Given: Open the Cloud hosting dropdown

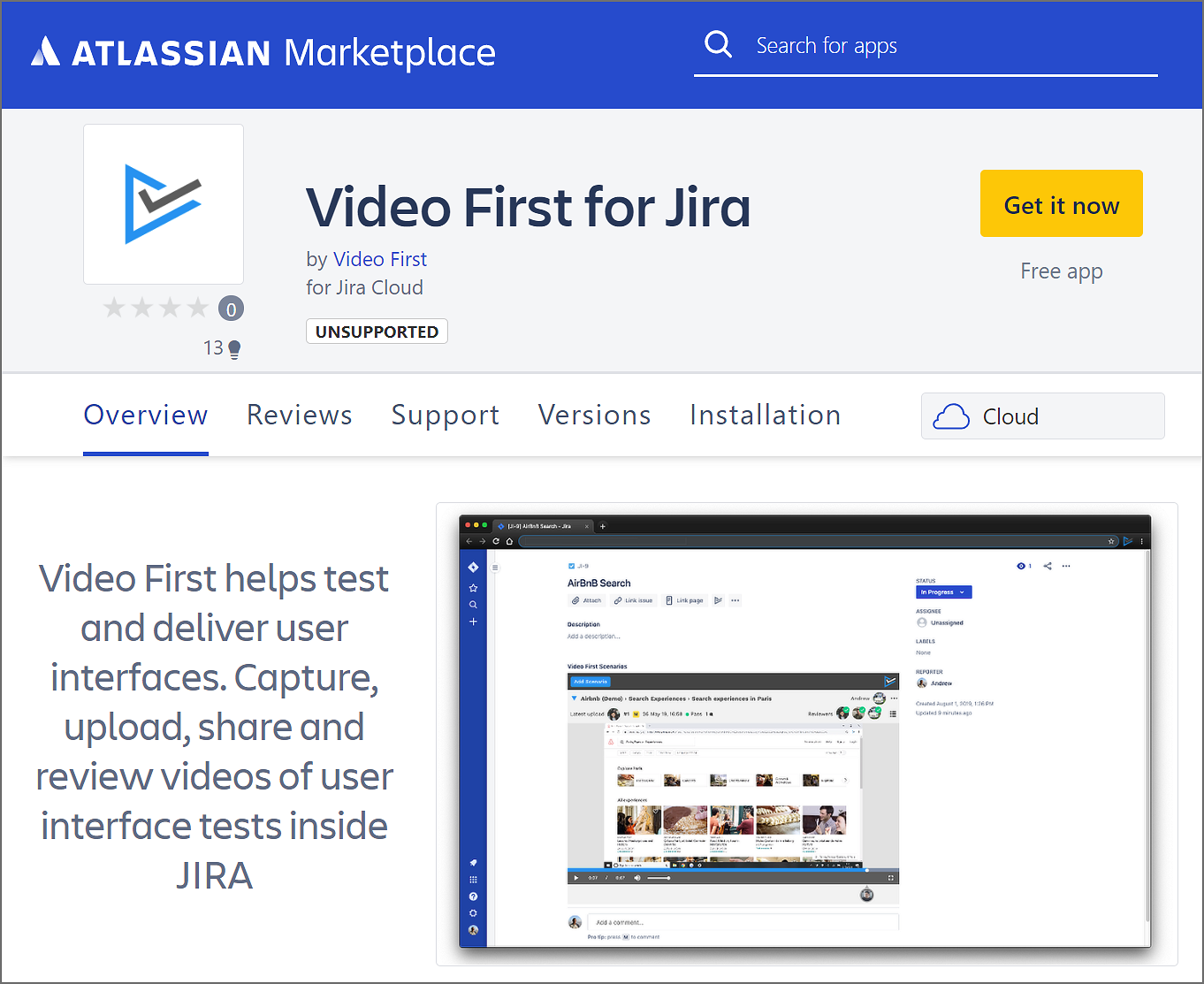Looking at the screenshot, I should (x=1042, y=416).
